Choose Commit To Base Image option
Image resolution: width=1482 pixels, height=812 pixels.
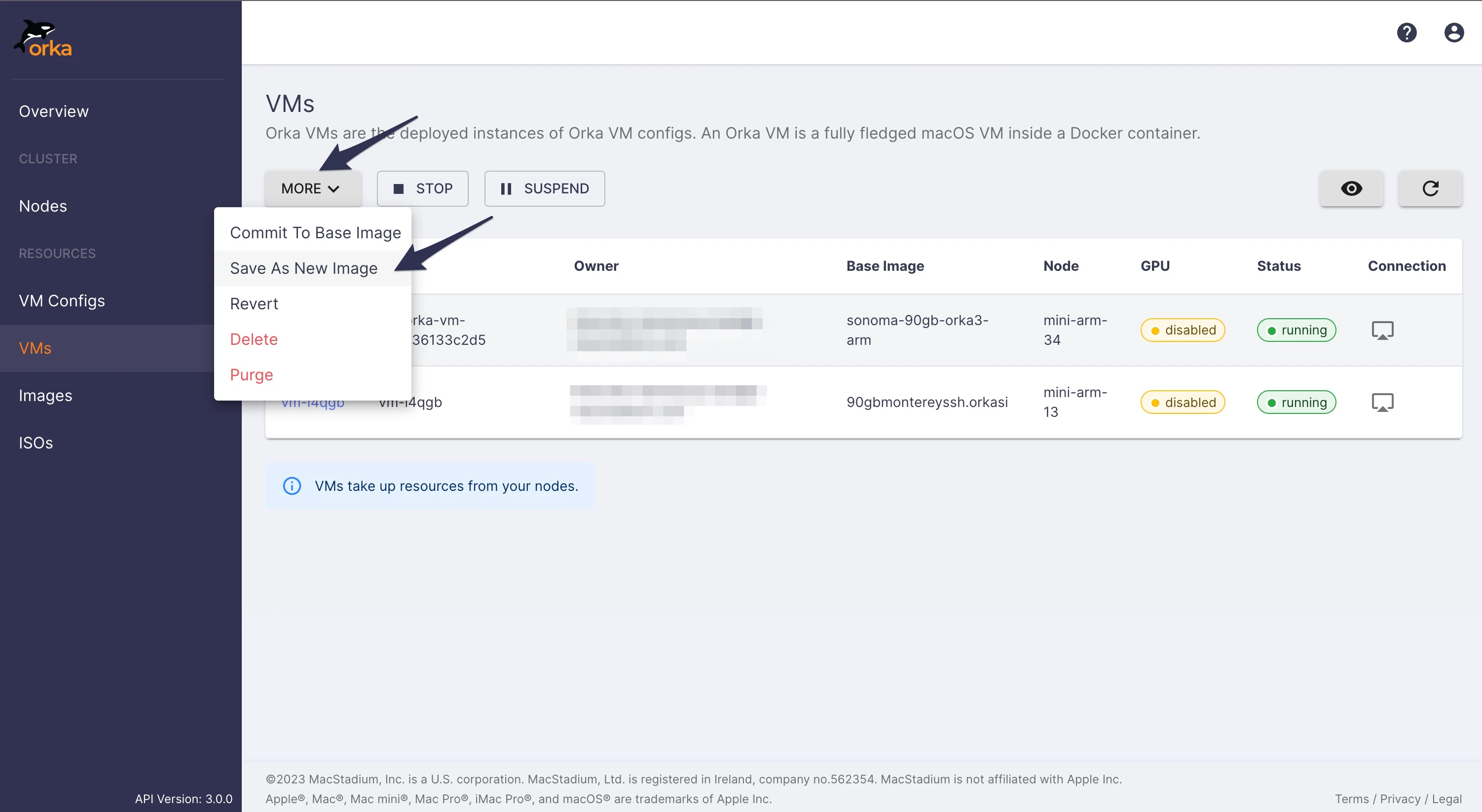[x=315, y=232]
